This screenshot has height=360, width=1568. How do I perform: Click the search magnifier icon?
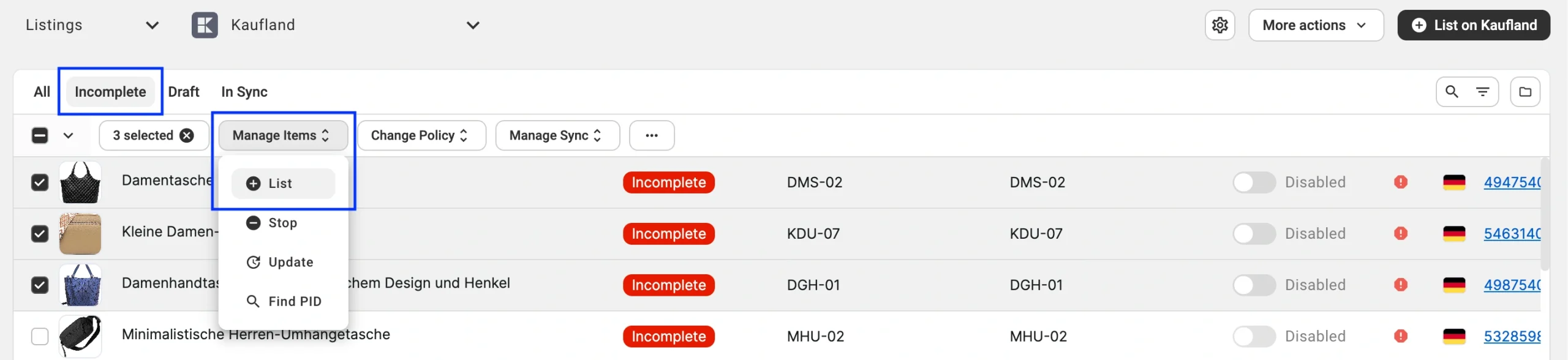(1452, 92)
